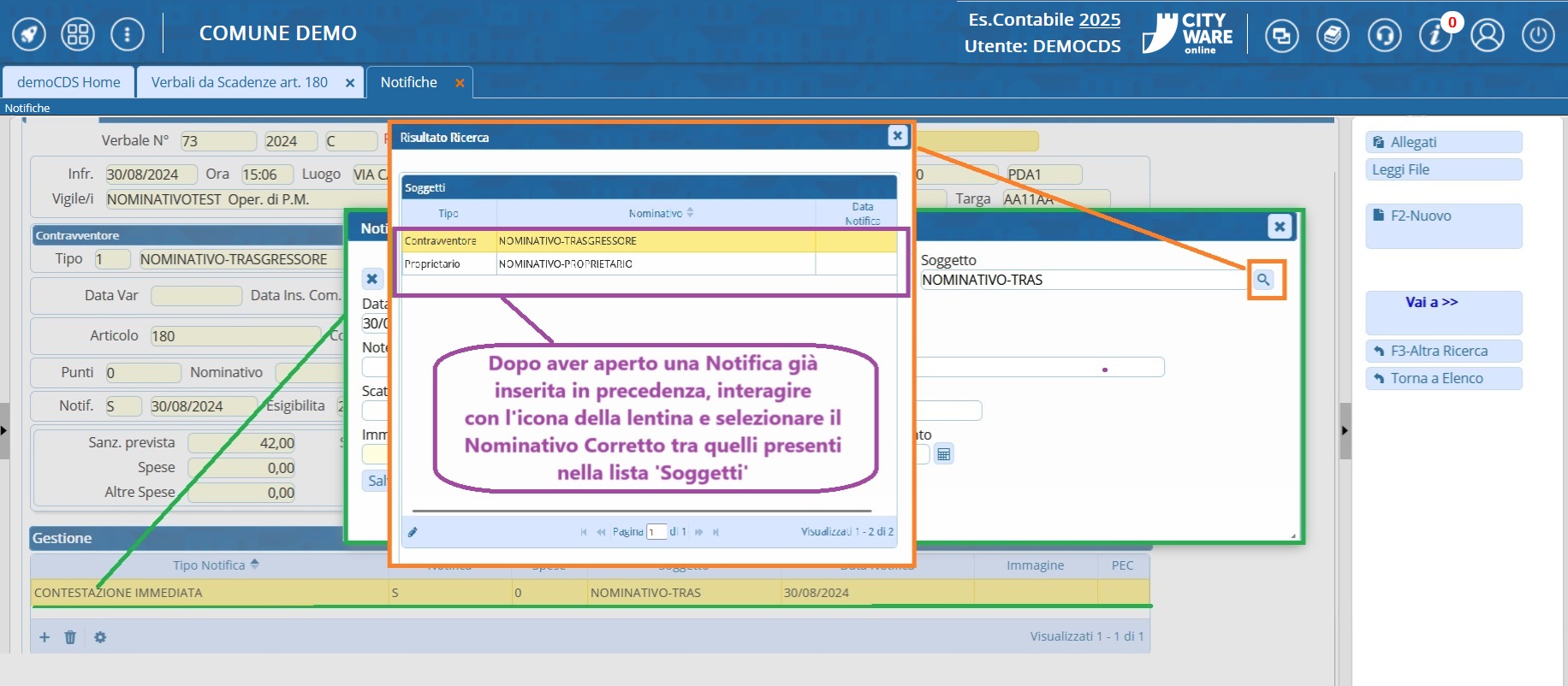Select the Proprietario row in Soggetti list

click(565, 264)
